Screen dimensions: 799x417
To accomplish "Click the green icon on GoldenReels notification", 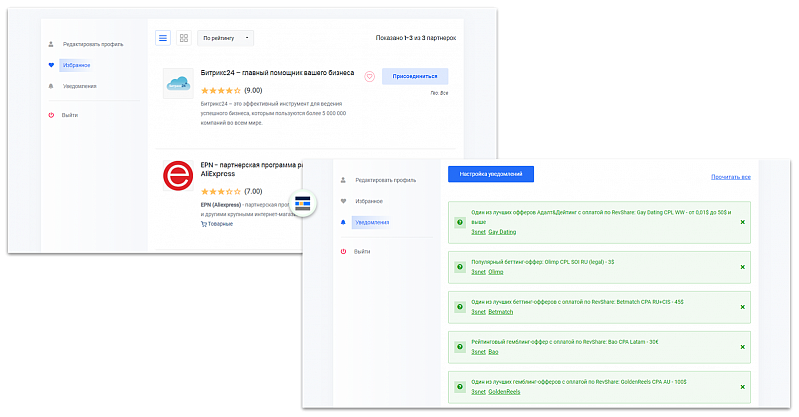I will [x=460, y=387].
